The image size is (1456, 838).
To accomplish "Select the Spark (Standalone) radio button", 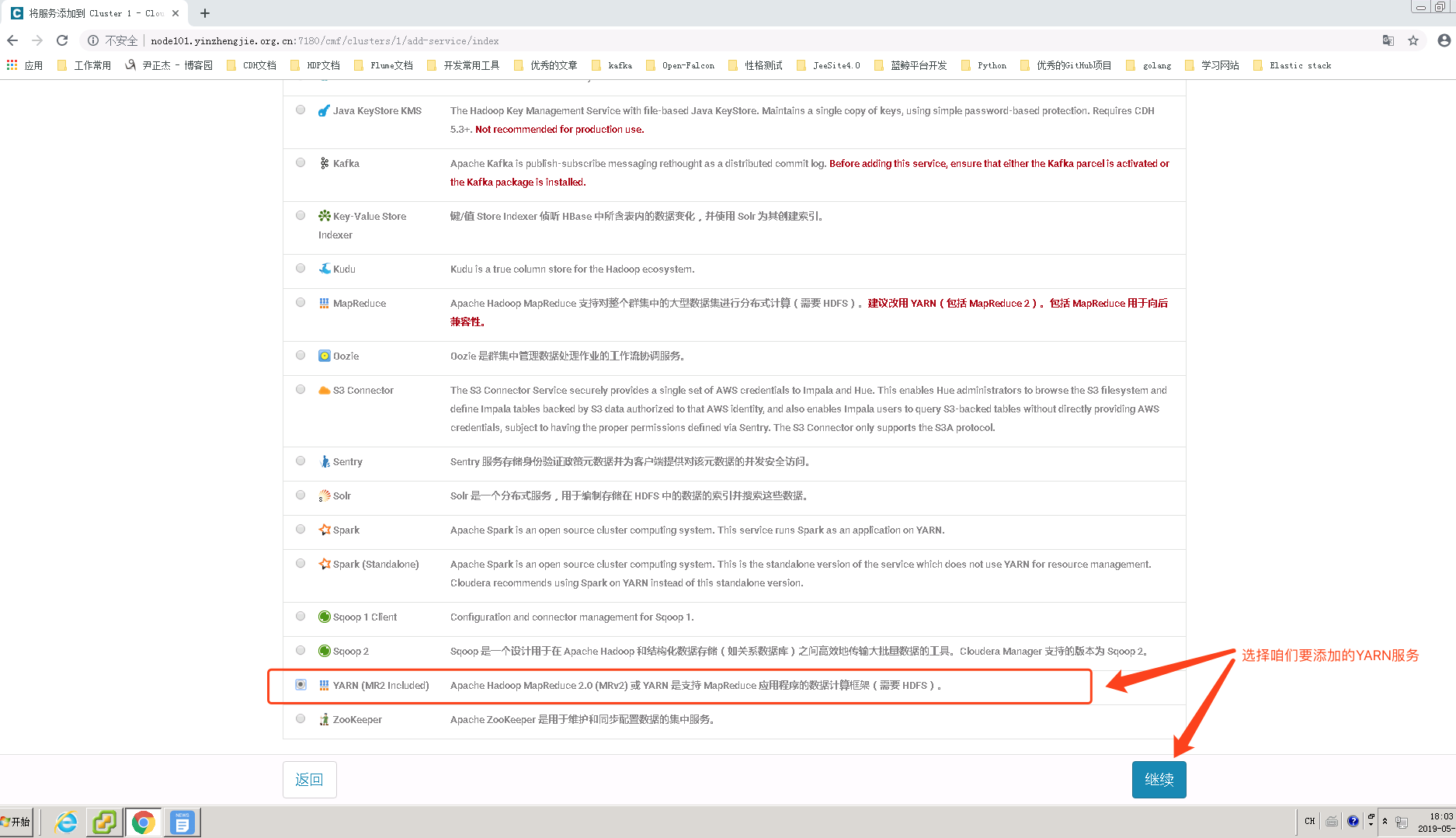I will [301, 564].
